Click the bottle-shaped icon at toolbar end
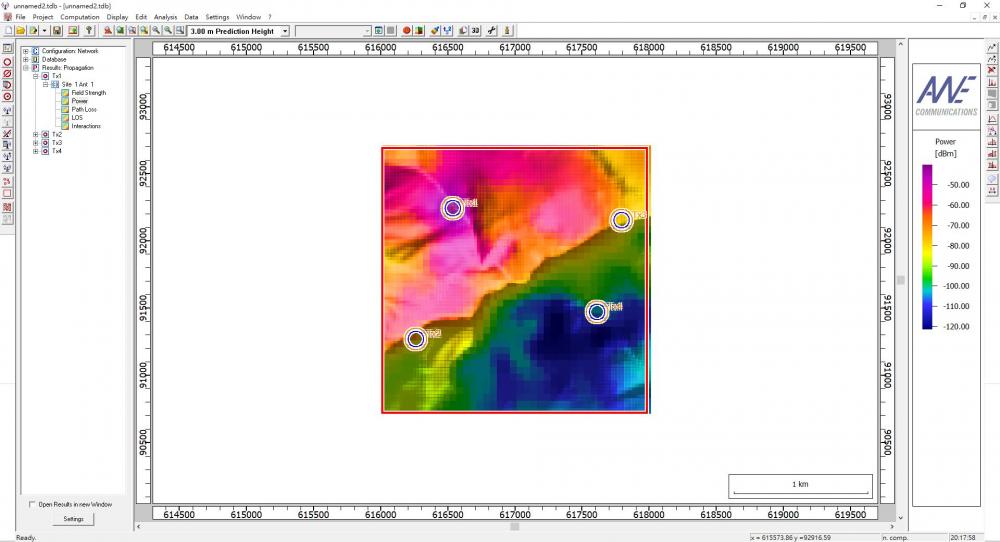1000x542 pixels. 507,31
